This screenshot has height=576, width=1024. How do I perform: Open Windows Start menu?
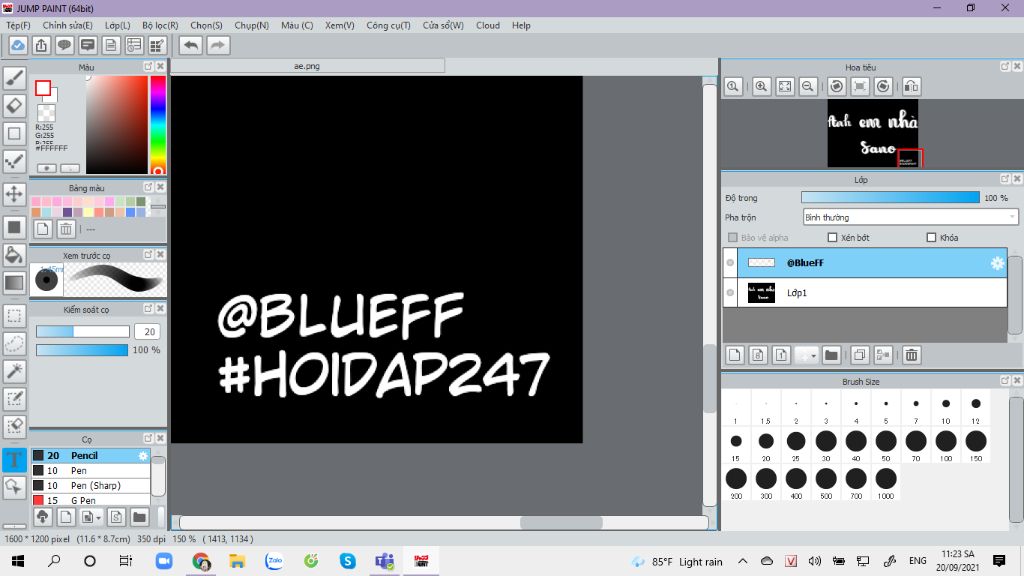(x=18, y=561)
